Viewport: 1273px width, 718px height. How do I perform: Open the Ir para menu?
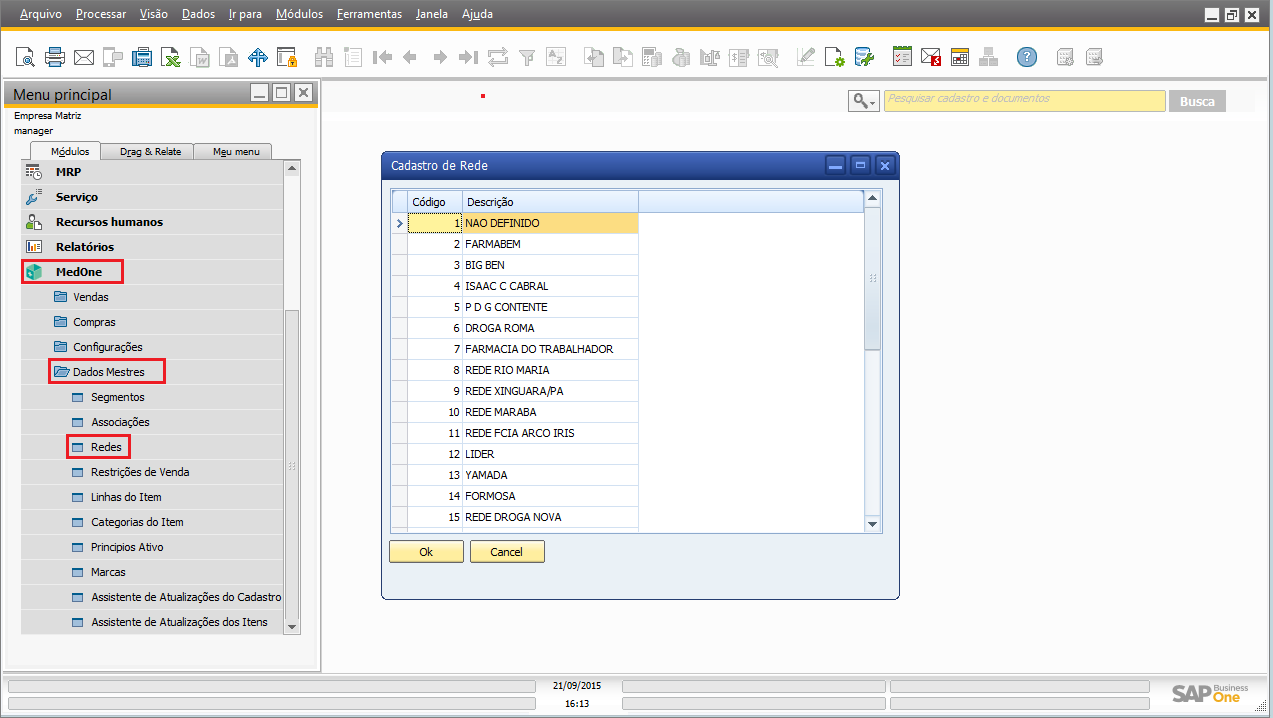pos(245,14)
